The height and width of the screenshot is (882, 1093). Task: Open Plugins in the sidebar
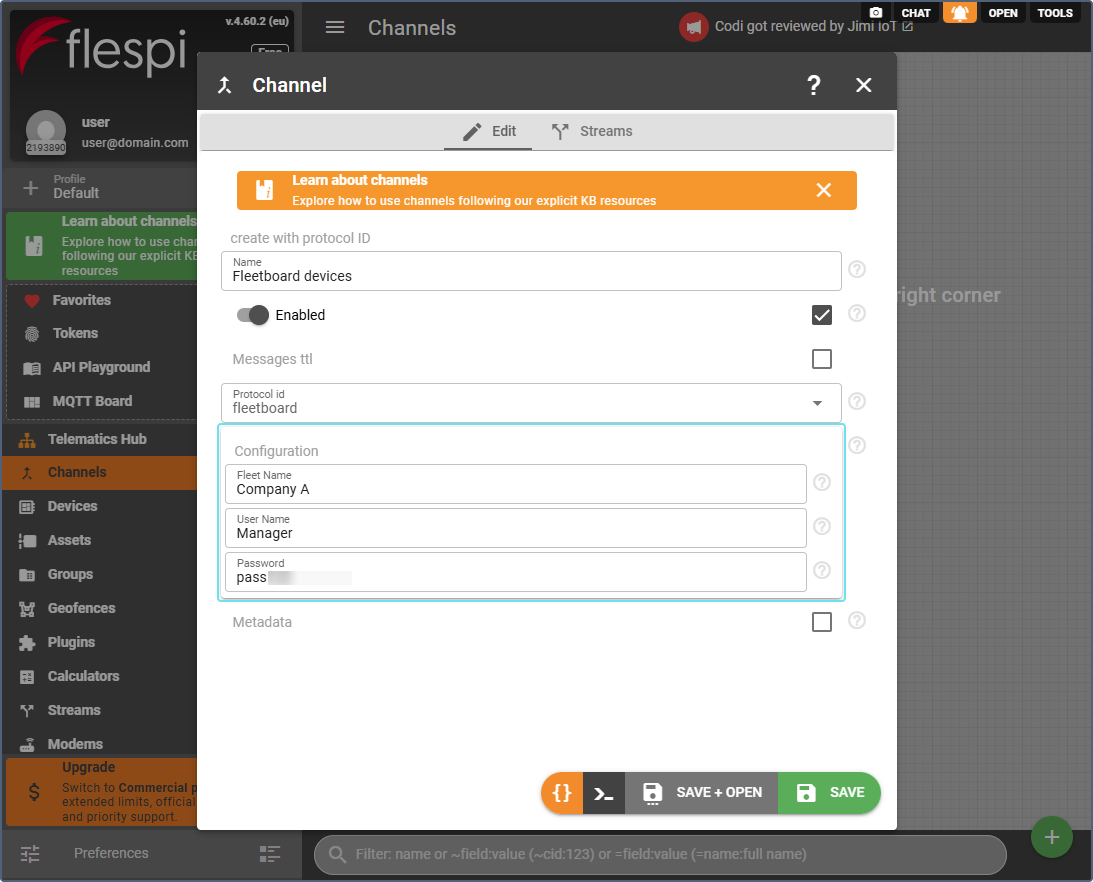pyautogui.click(x=100, y=642)
